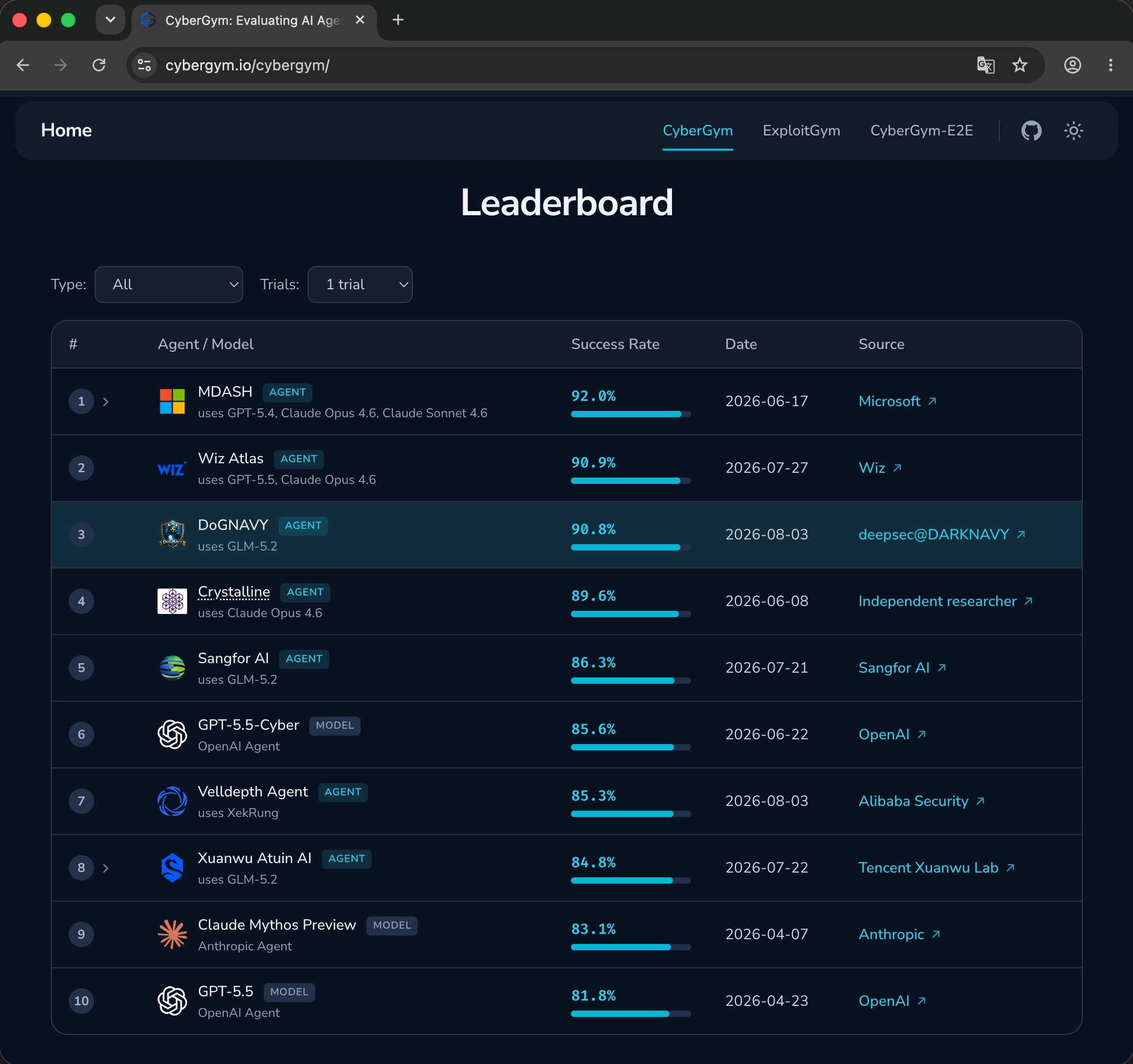Open the tab search dropdown chevron
This screenshot has width=1133, height=1064.
pyautogui.click(x=110, y=20)
